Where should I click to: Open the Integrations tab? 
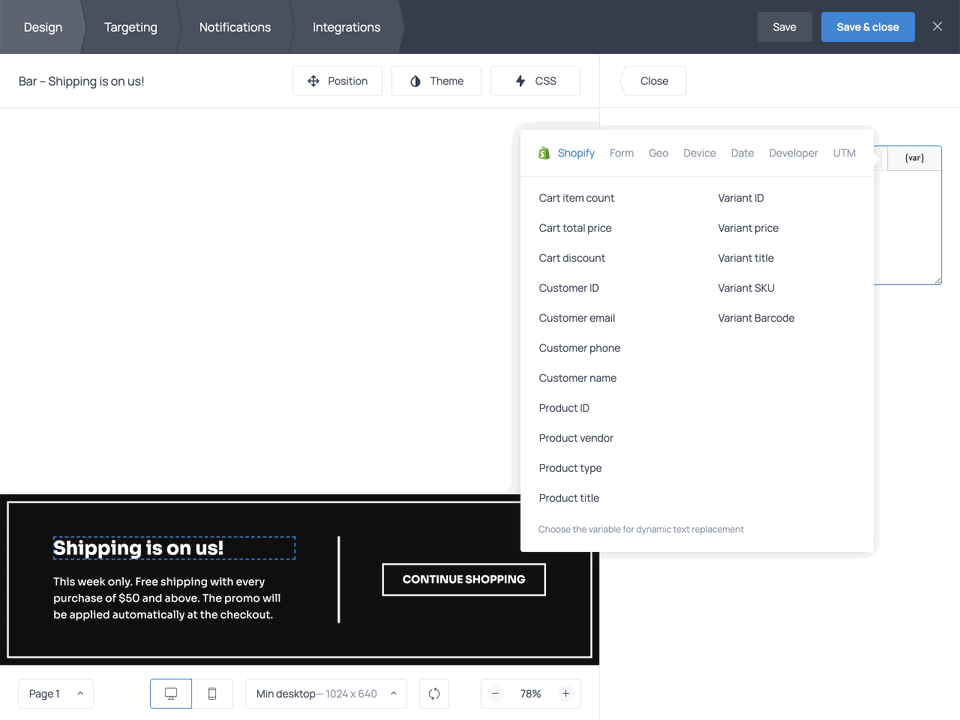346,27
